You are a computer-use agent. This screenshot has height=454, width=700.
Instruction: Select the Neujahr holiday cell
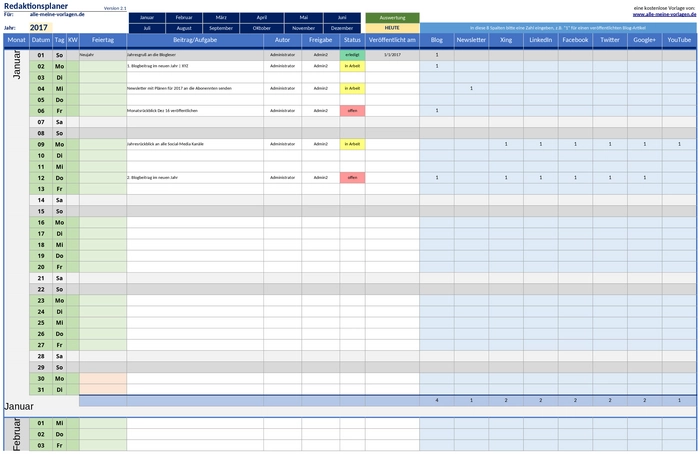(103, 55)
